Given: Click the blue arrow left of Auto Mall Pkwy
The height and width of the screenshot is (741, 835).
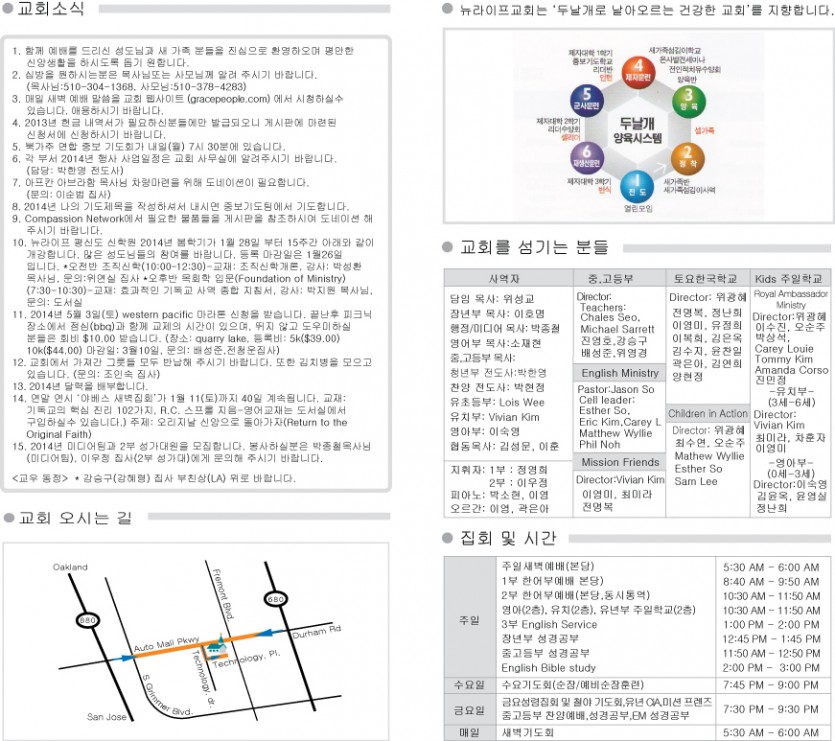Looking at the screenshot, I should point(122,658).
